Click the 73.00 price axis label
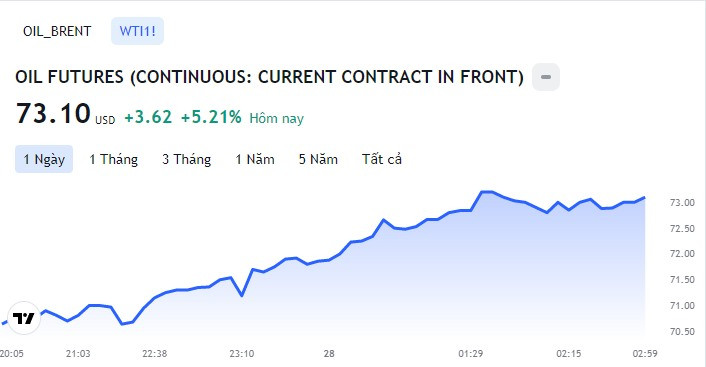The image size is (706, 367). [682, 203]
